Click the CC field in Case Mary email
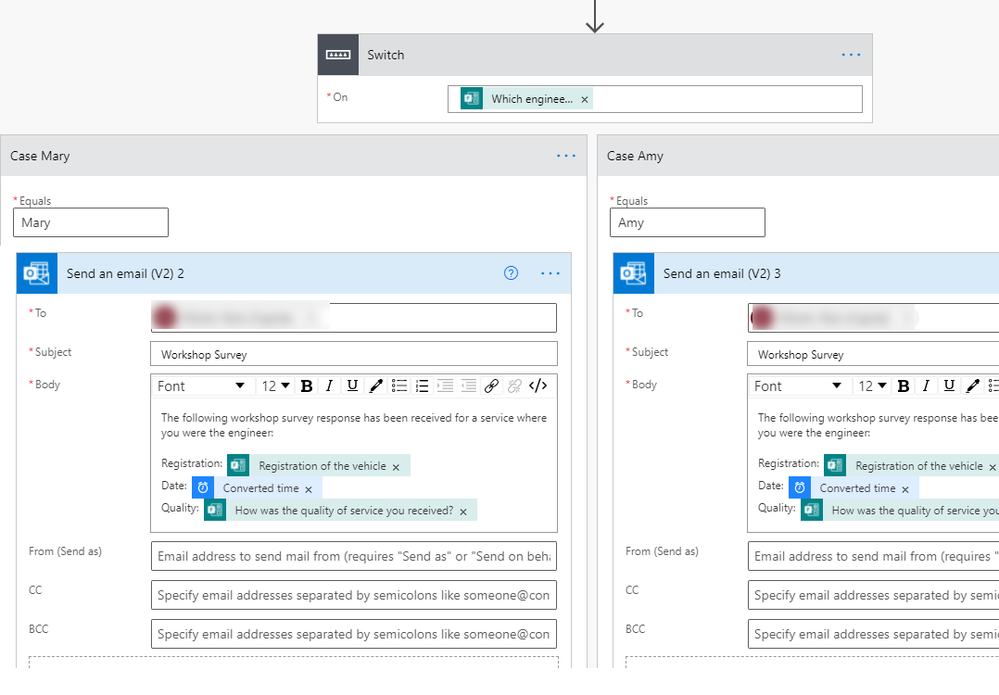Screen dimensions: 999x695 pyautogui.click(x=354, y=595)
